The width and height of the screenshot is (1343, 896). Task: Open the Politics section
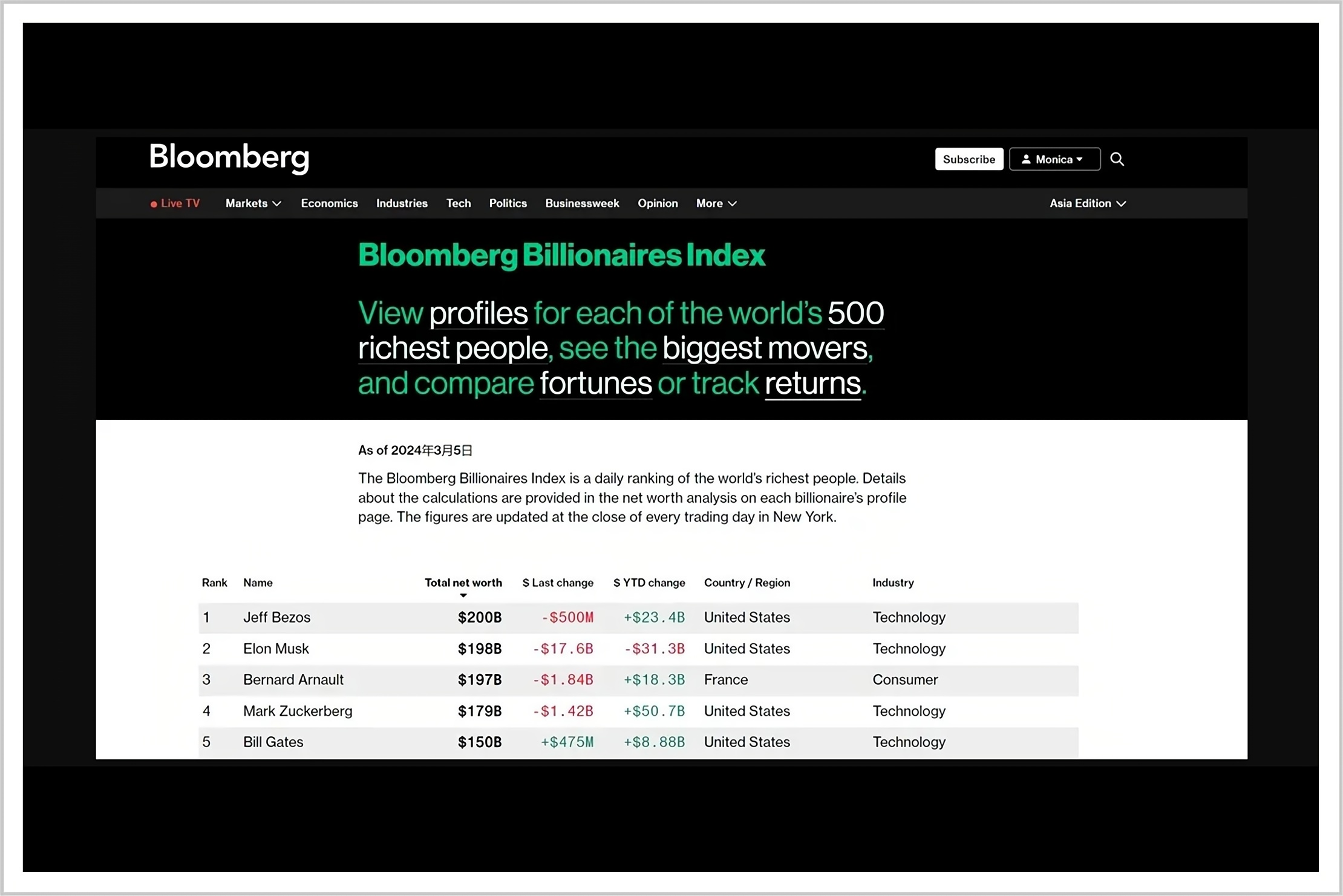(x=508, y=203)
